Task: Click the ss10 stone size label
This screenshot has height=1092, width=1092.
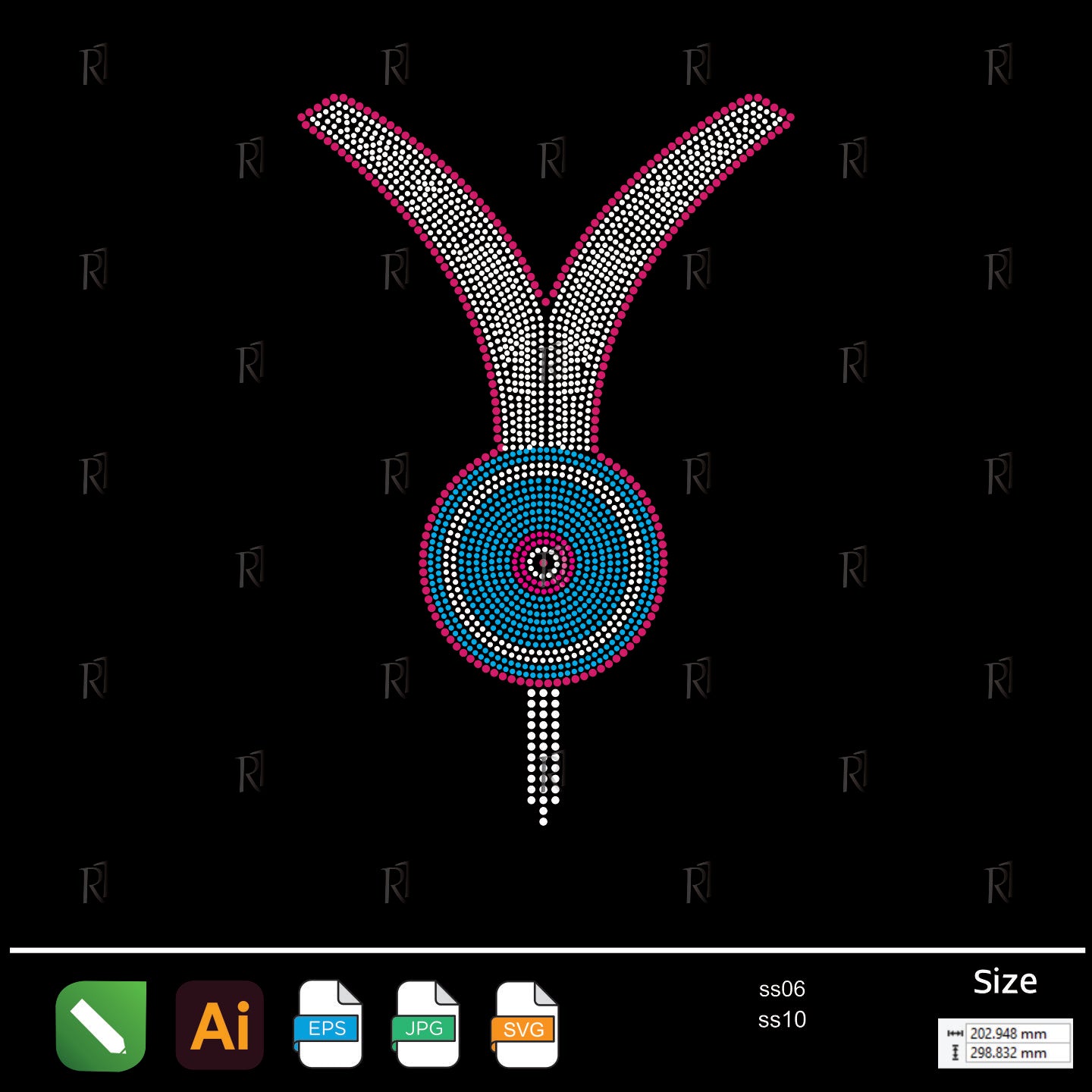Action: 782,1020
